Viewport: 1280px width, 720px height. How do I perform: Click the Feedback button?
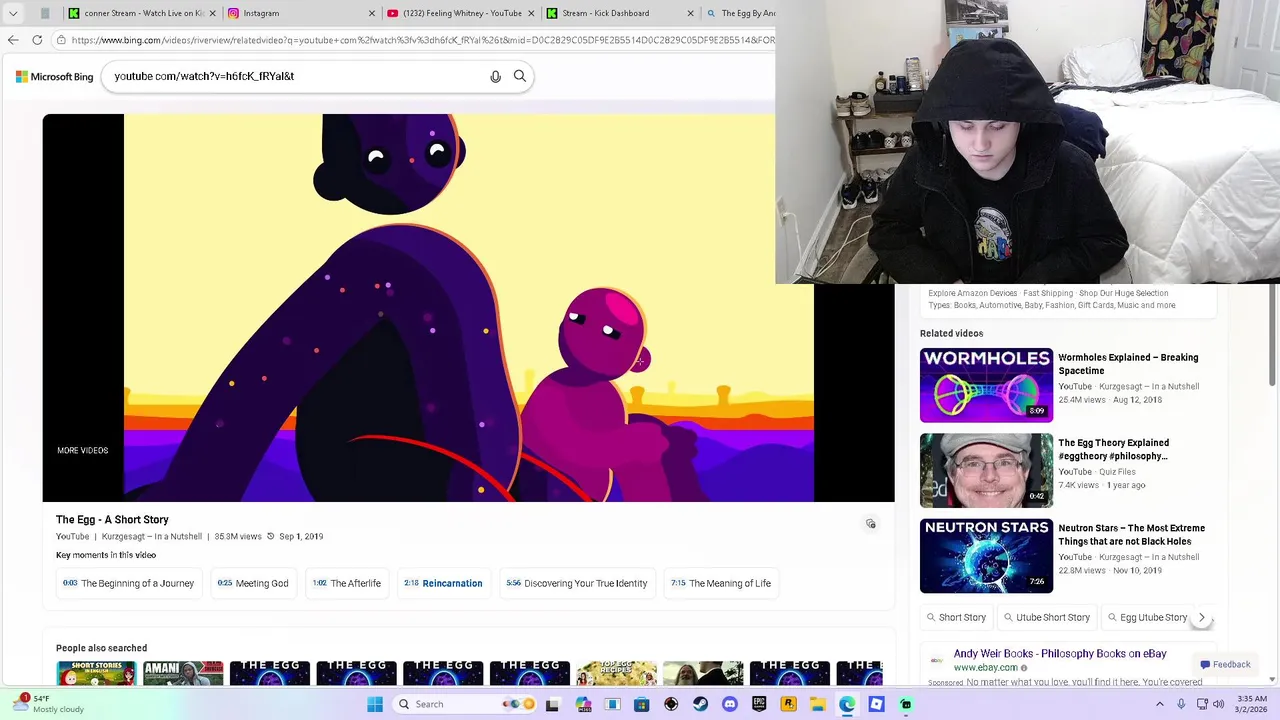click(x=1225, y=664)
